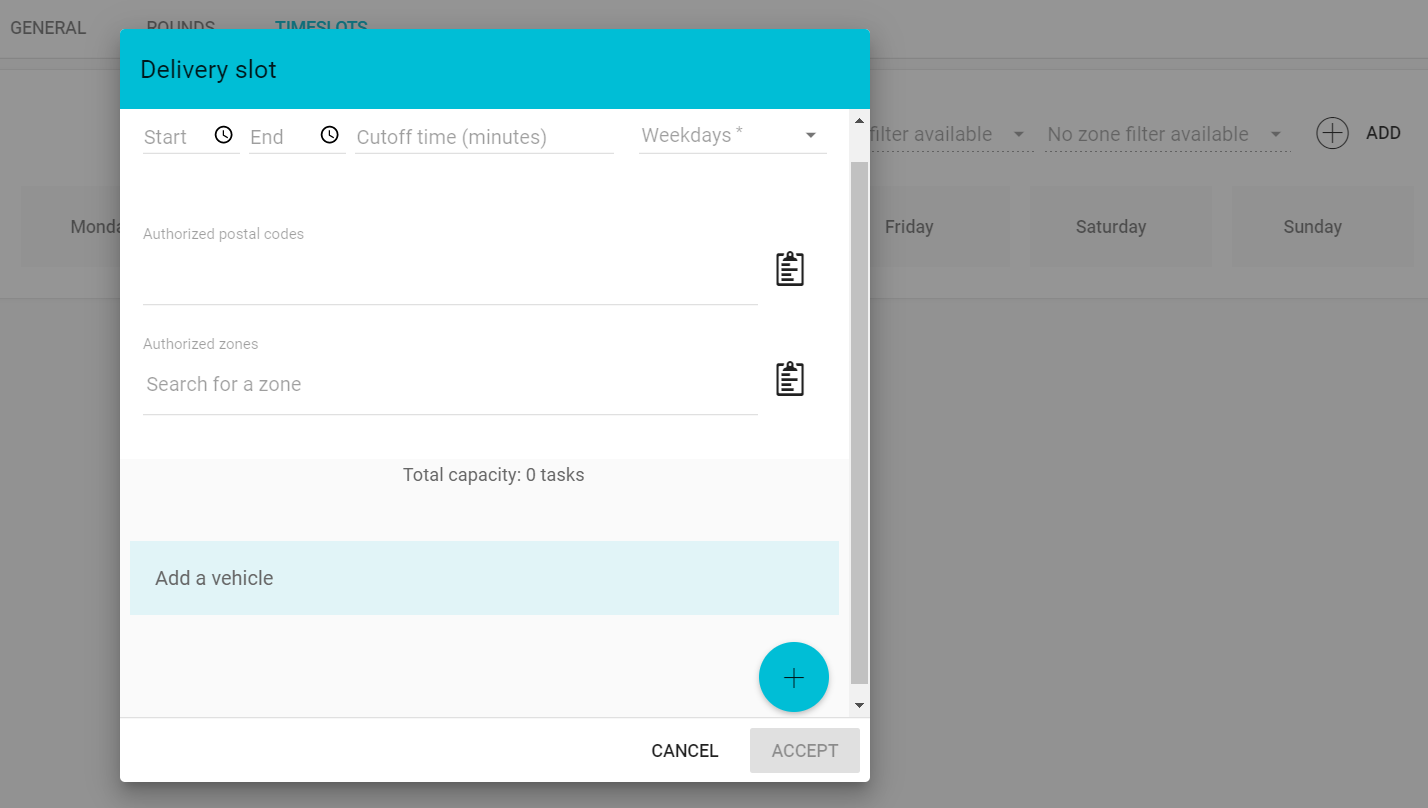Click the Total capacity: 0 tasks text
The width and height of the screenshot is (1428, 808).
(494, 475)
